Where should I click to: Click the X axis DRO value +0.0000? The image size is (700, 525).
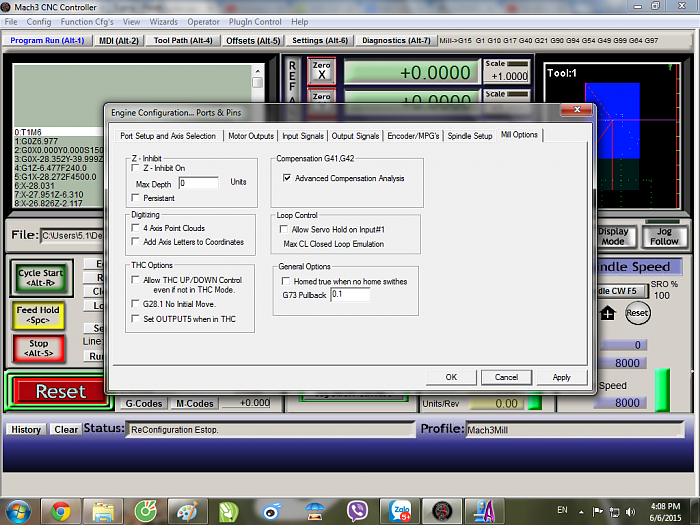coord(411,72)
